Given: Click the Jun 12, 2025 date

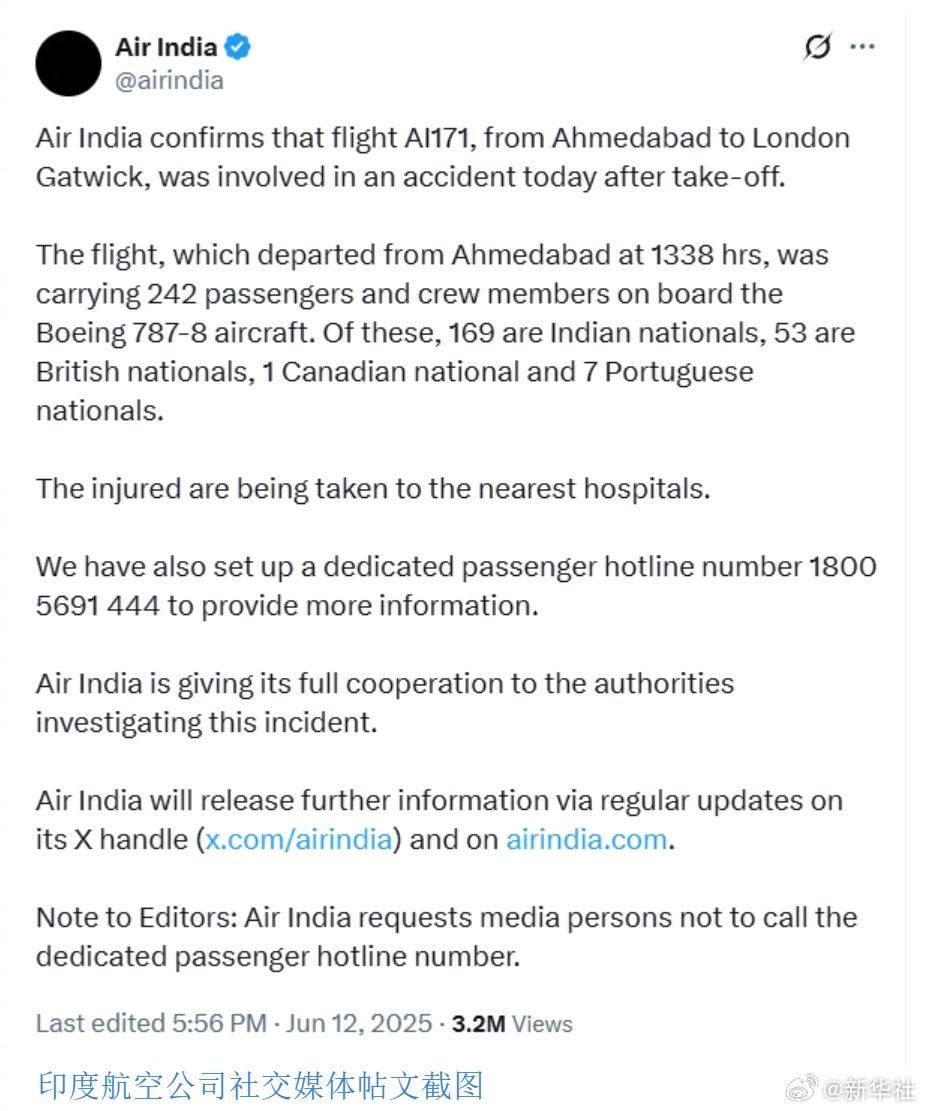Looking at the screenshot, I should [x=359, y=1023].
